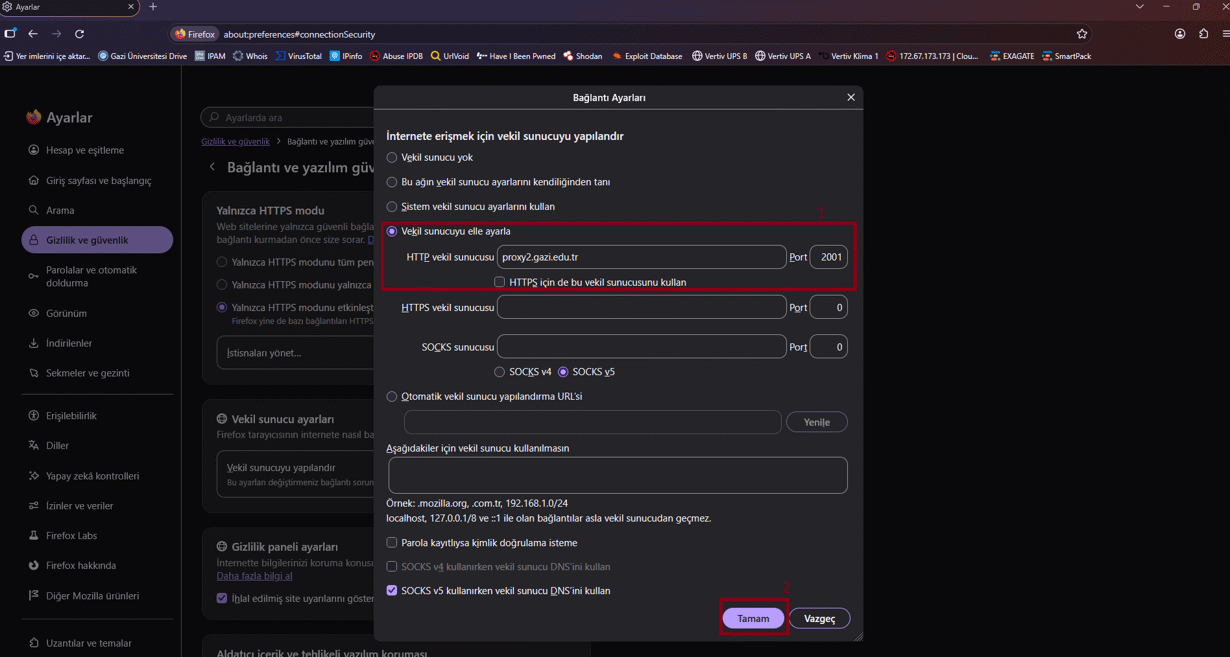
Task: Select 'Otomatik vekil sunucu yapılandırma URL'si' radio
Action: tap(392, 396)
